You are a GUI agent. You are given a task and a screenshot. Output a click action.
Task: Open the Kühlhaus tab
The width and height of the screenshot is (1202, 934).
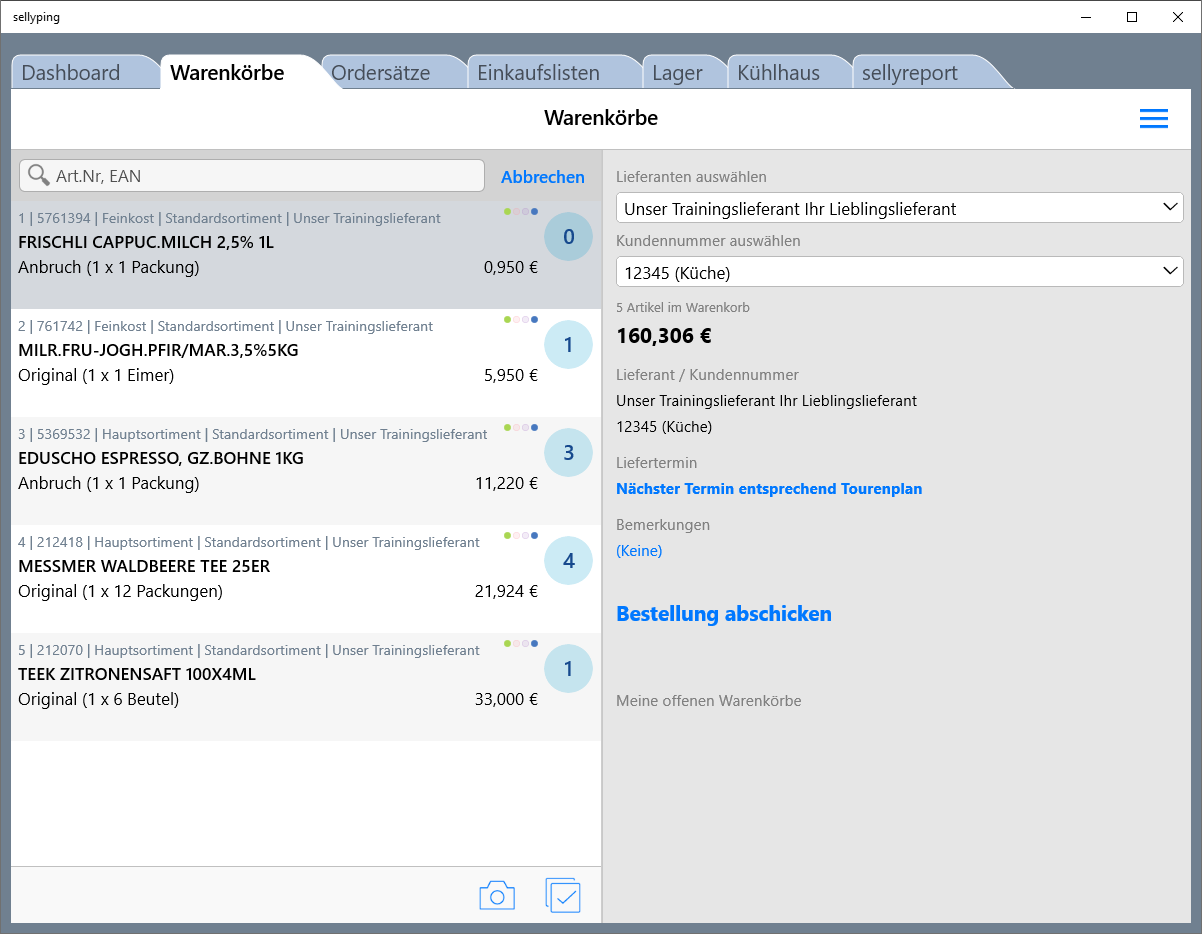pos(778,73)
